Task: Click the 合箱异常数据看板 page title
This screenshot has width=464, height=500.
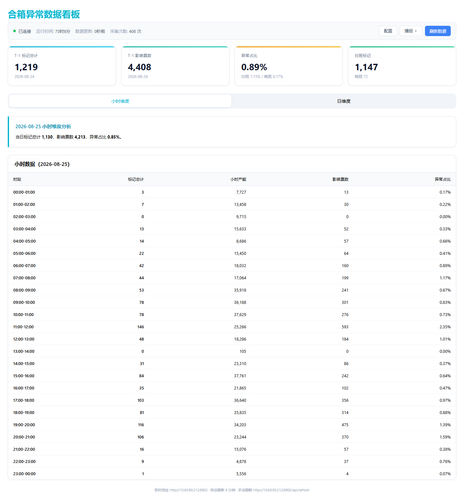Action: coord(44,14)
